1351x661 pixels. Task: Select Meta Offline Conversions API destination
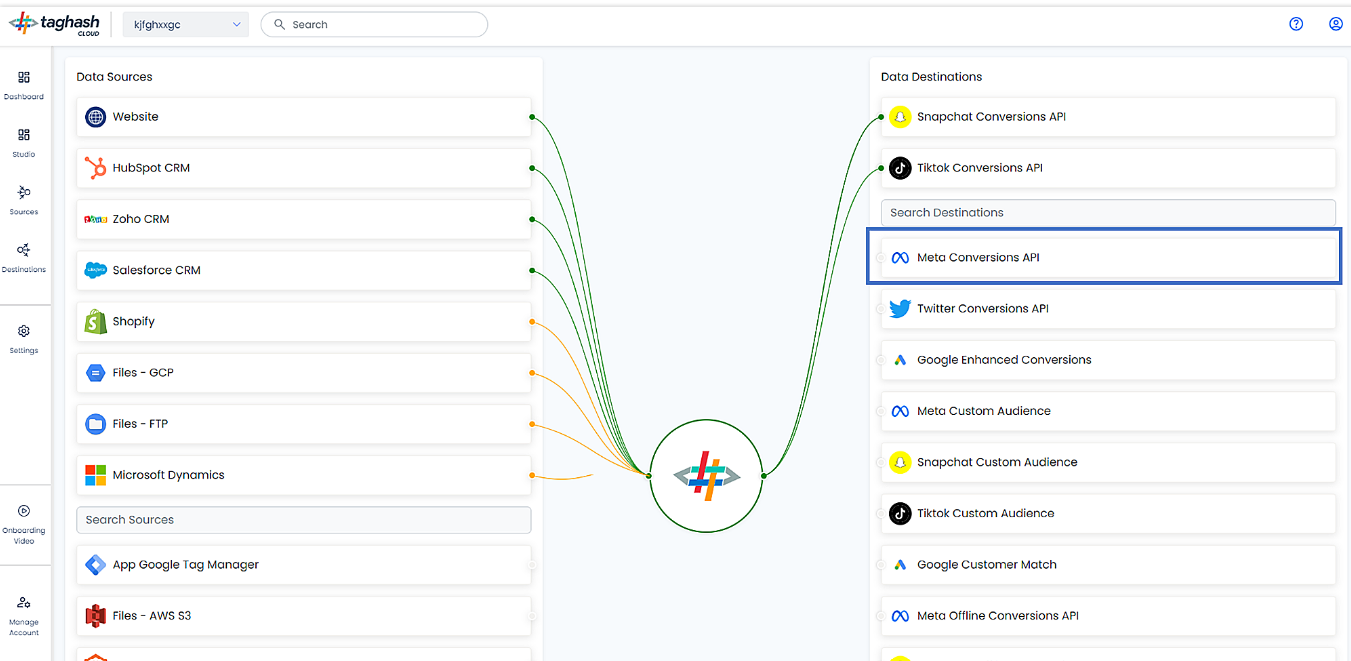click(x=1108, y=616)
